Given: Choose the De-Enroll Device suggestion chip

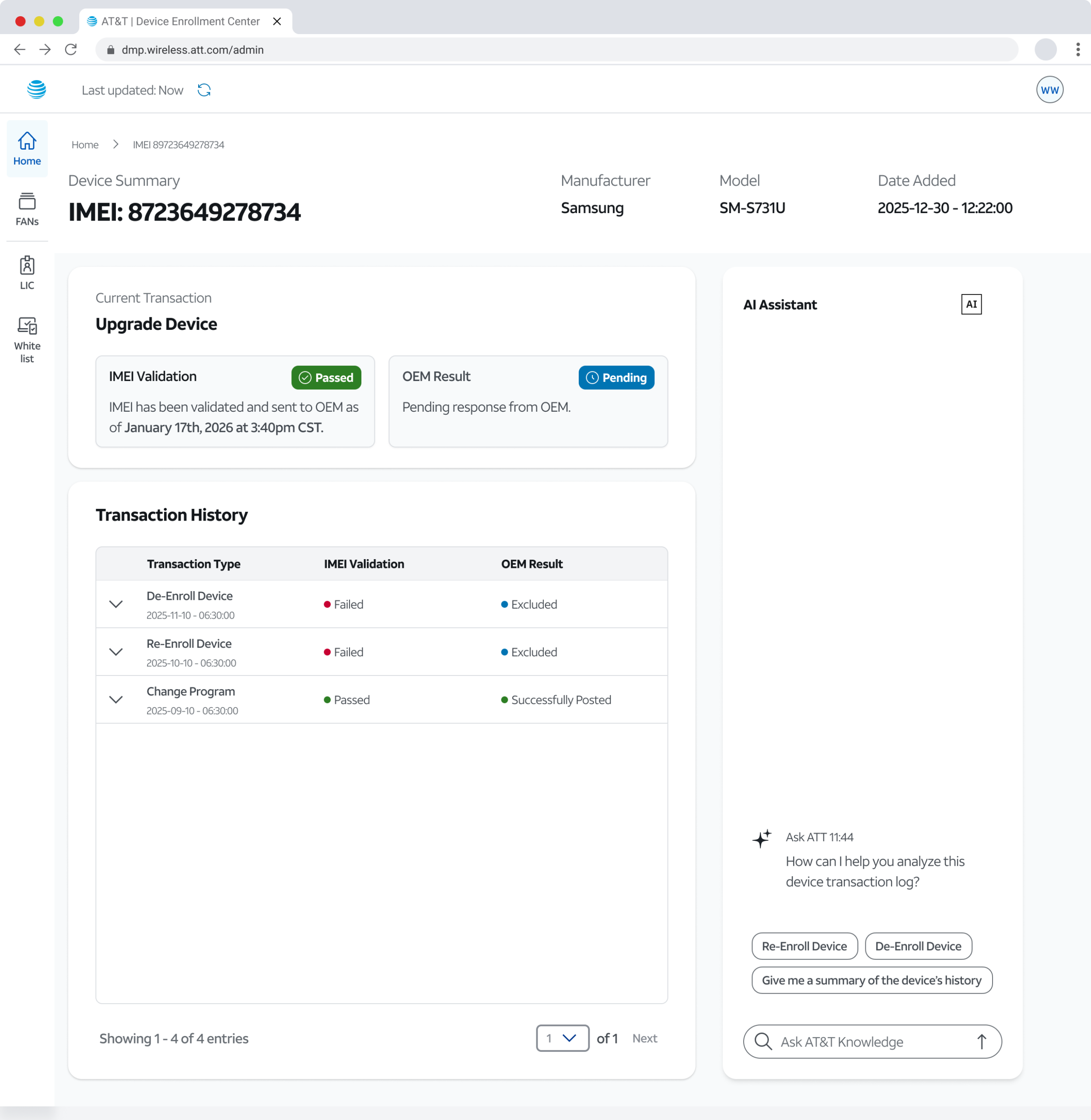Looking at the screenshot, I should (x=918, y=946).
